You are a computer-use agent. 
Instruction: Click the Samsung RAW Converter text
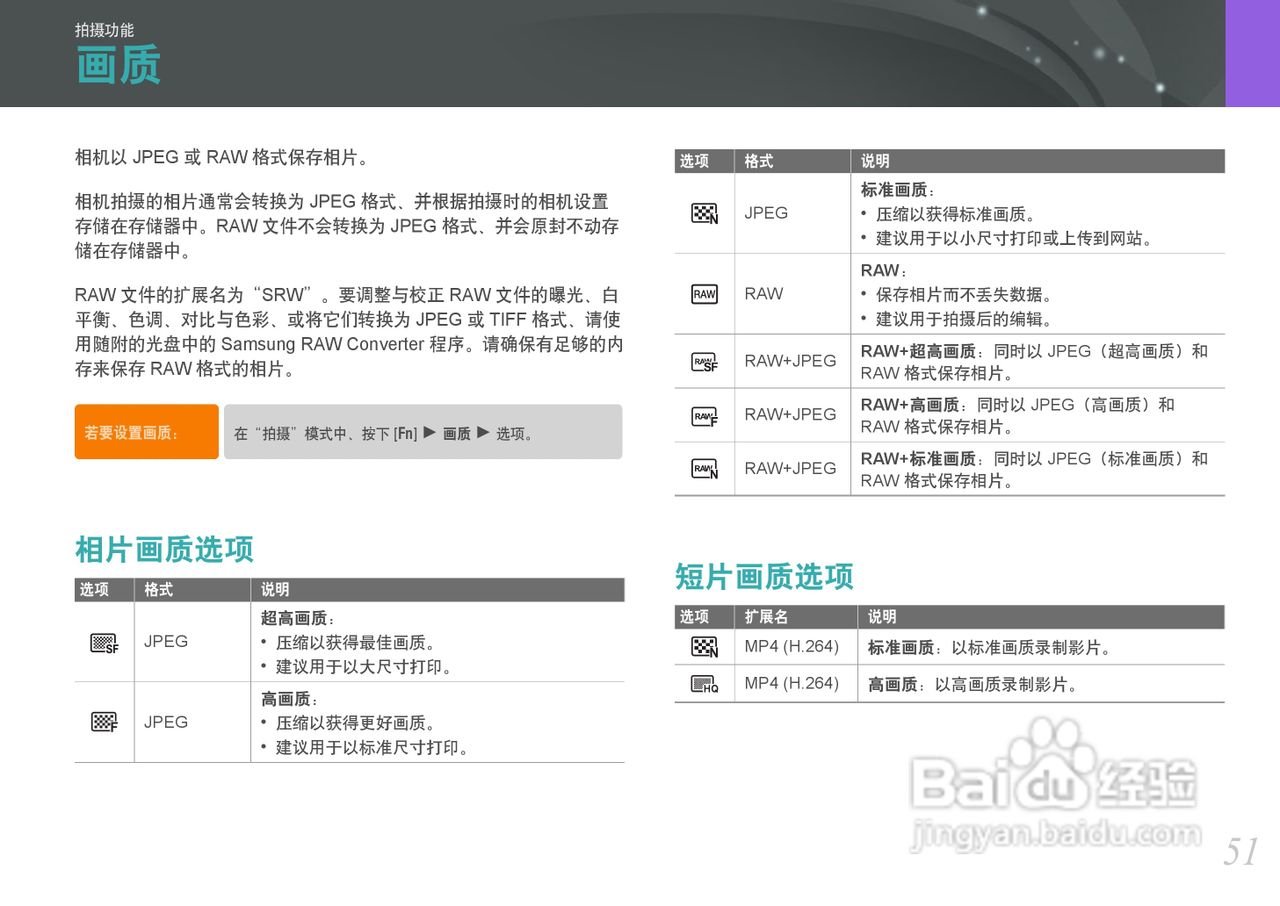coord(322,344)
